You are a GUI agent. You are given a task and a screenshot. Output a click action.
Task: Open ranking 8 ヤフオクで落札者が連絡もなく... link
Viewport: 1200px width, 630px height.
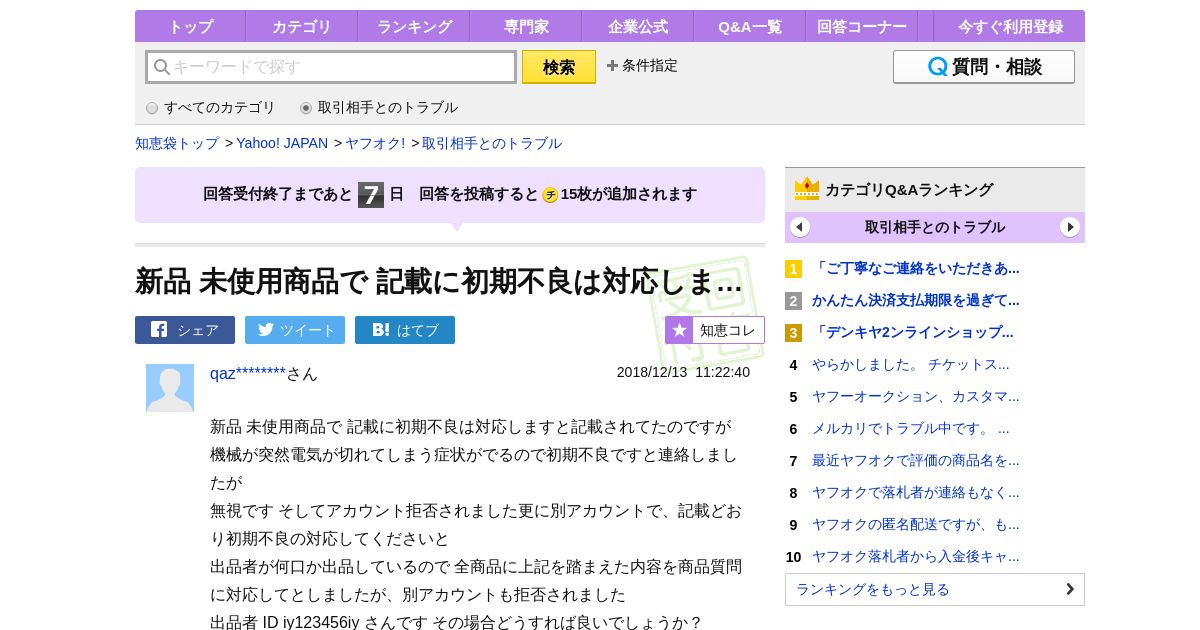pyautogui.click(x=916, y=492)
